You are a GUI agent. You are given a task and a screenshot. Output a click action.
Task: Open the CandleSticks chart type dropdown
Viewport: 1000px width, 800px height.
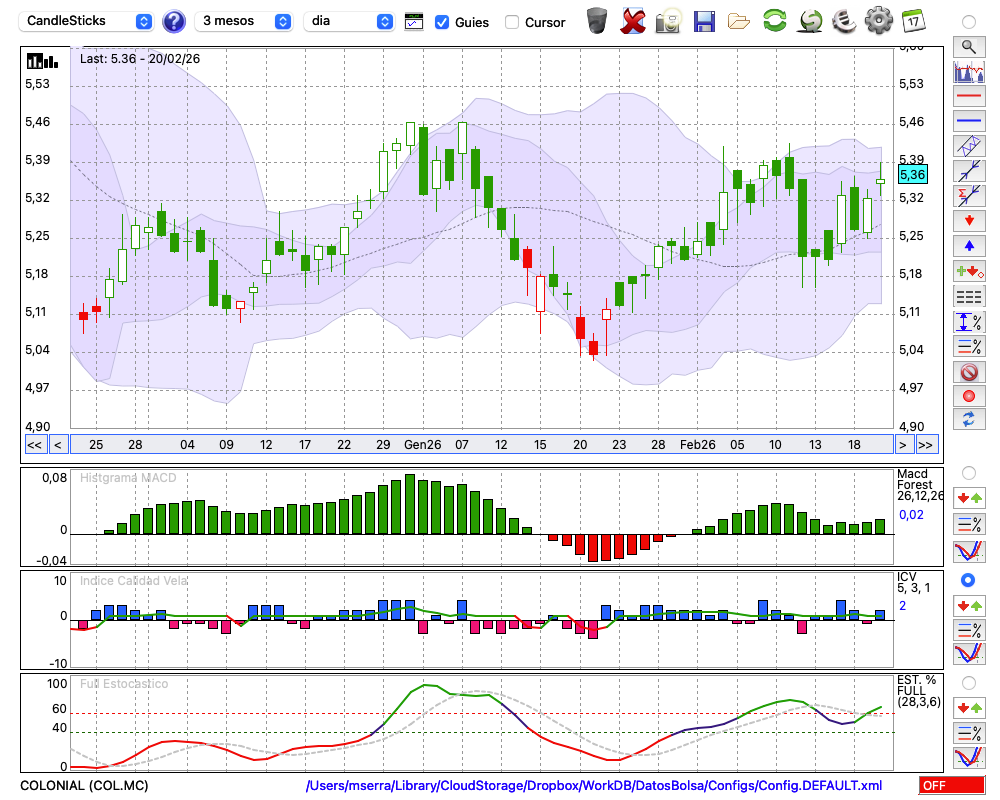[88, 21]
